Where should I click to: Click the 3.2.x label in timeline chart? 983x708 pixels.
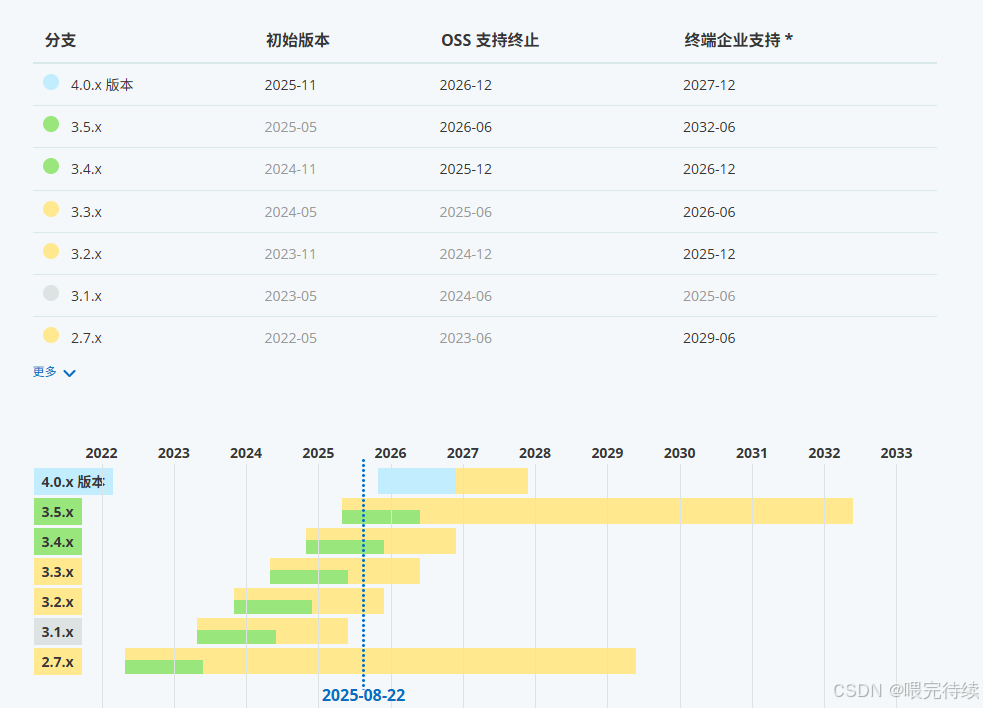coord(58,602)
